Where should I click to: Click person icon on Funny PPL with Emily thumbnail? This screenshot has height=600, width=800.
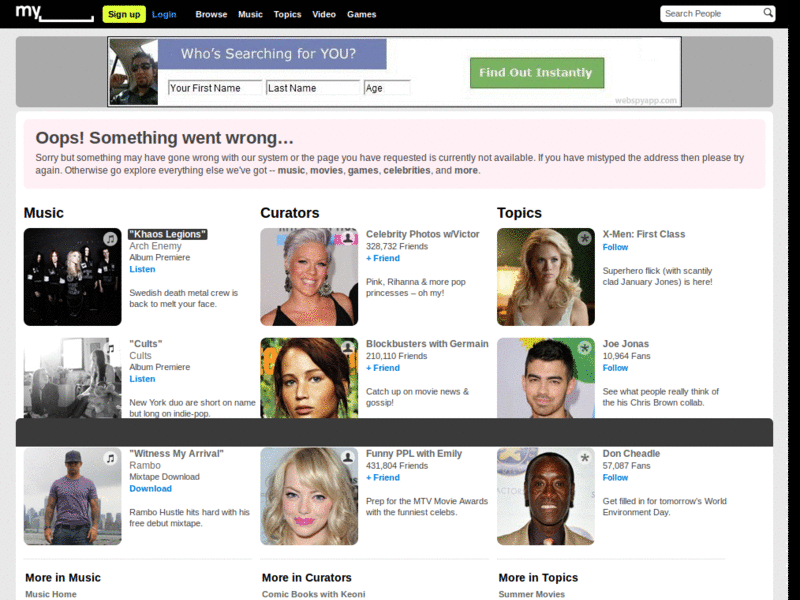[x=347, y=458]
